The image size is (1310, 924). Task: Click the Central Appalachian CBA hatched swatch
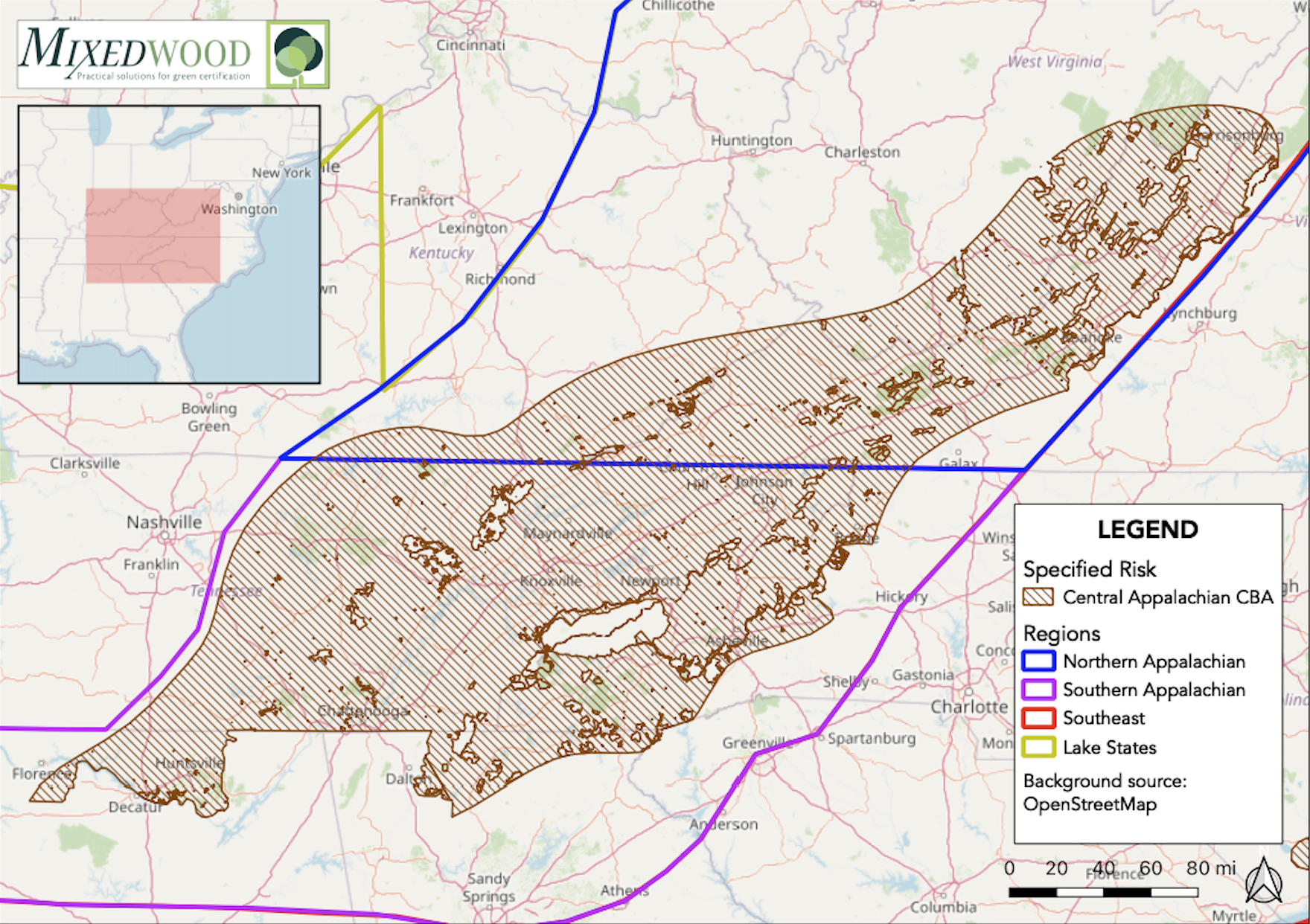(x=1038, y=597)
